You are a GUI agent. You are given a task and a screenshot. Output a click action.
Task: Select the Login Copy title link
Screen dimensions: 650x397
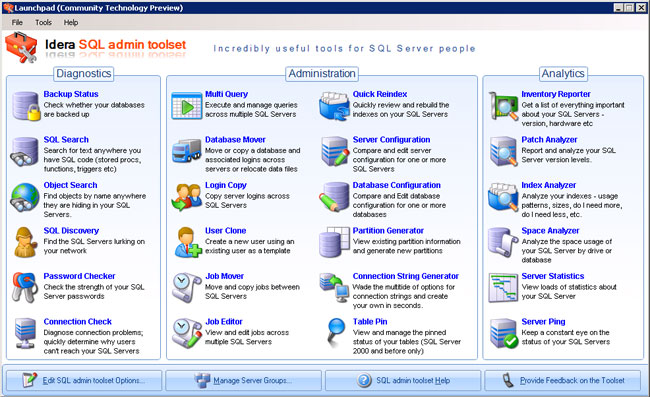click(226, 185)
